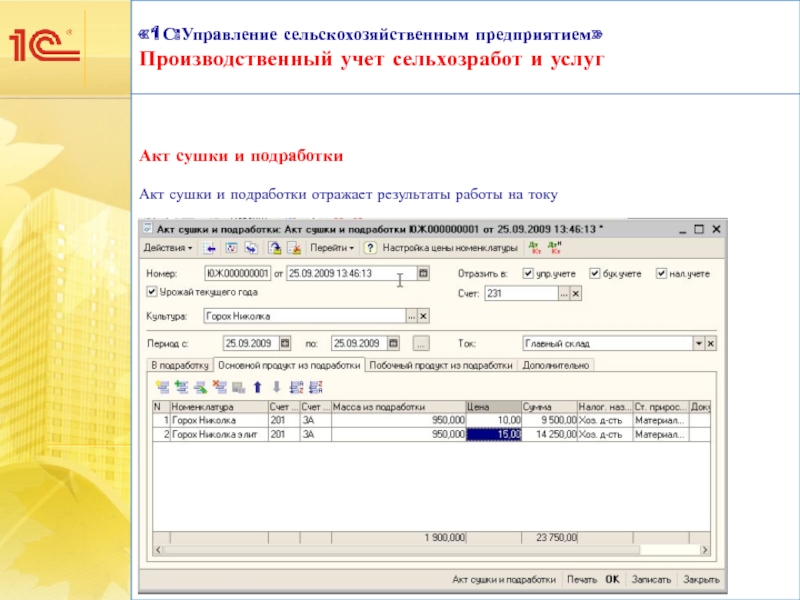
Task: Click the create-based-on document toolbar icon
Action: [251, 248]
